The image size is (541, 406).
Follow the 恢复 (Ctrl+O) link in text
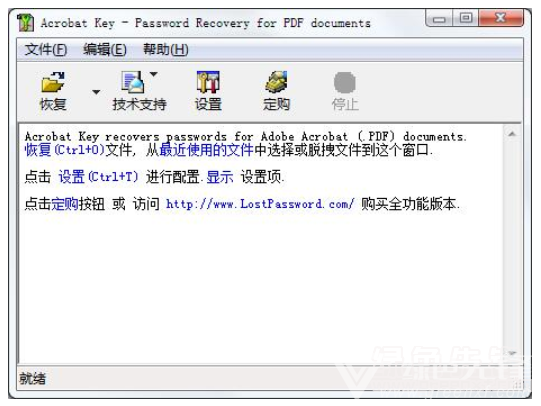coord(65,150)
